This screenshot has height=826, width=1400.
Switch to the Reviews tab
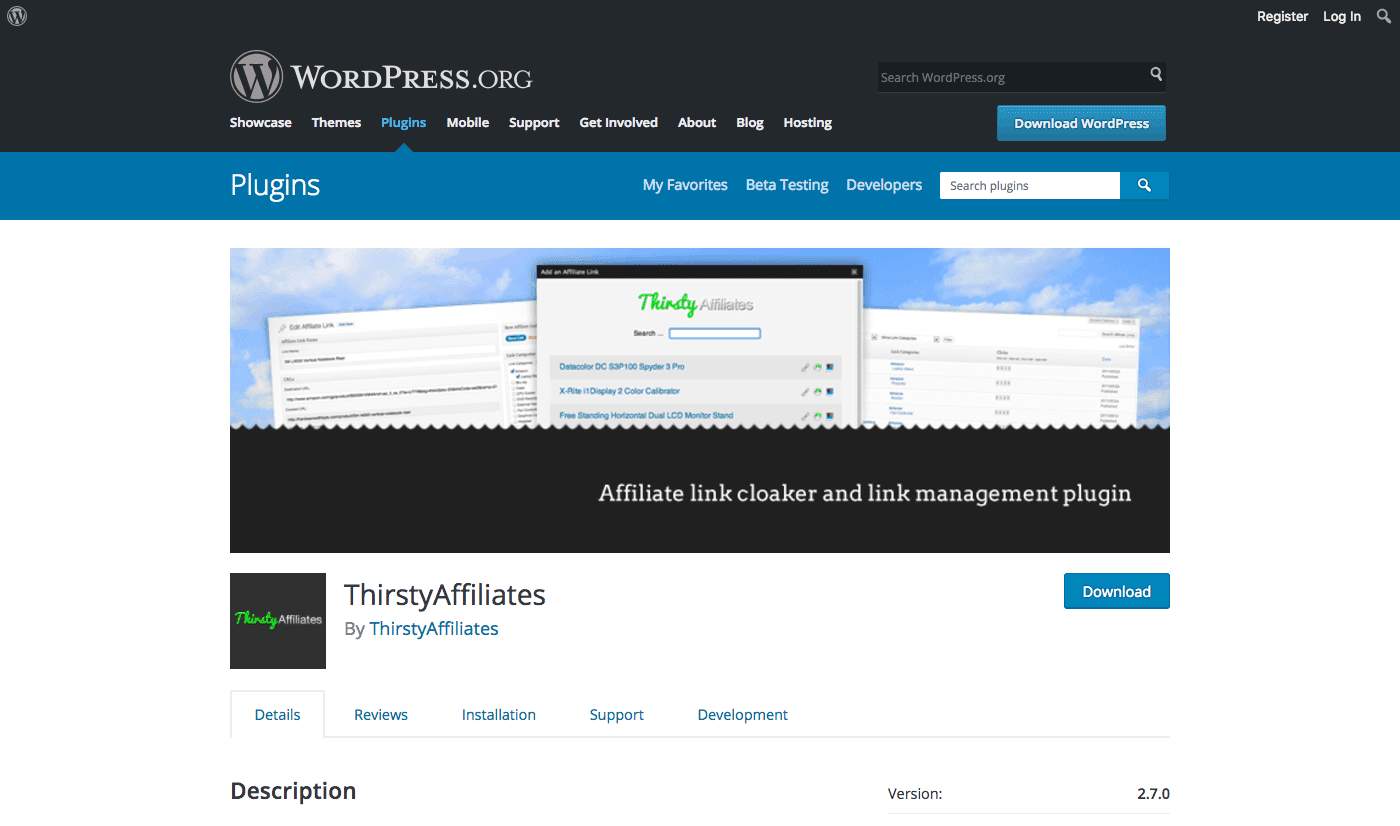(380, 714)
